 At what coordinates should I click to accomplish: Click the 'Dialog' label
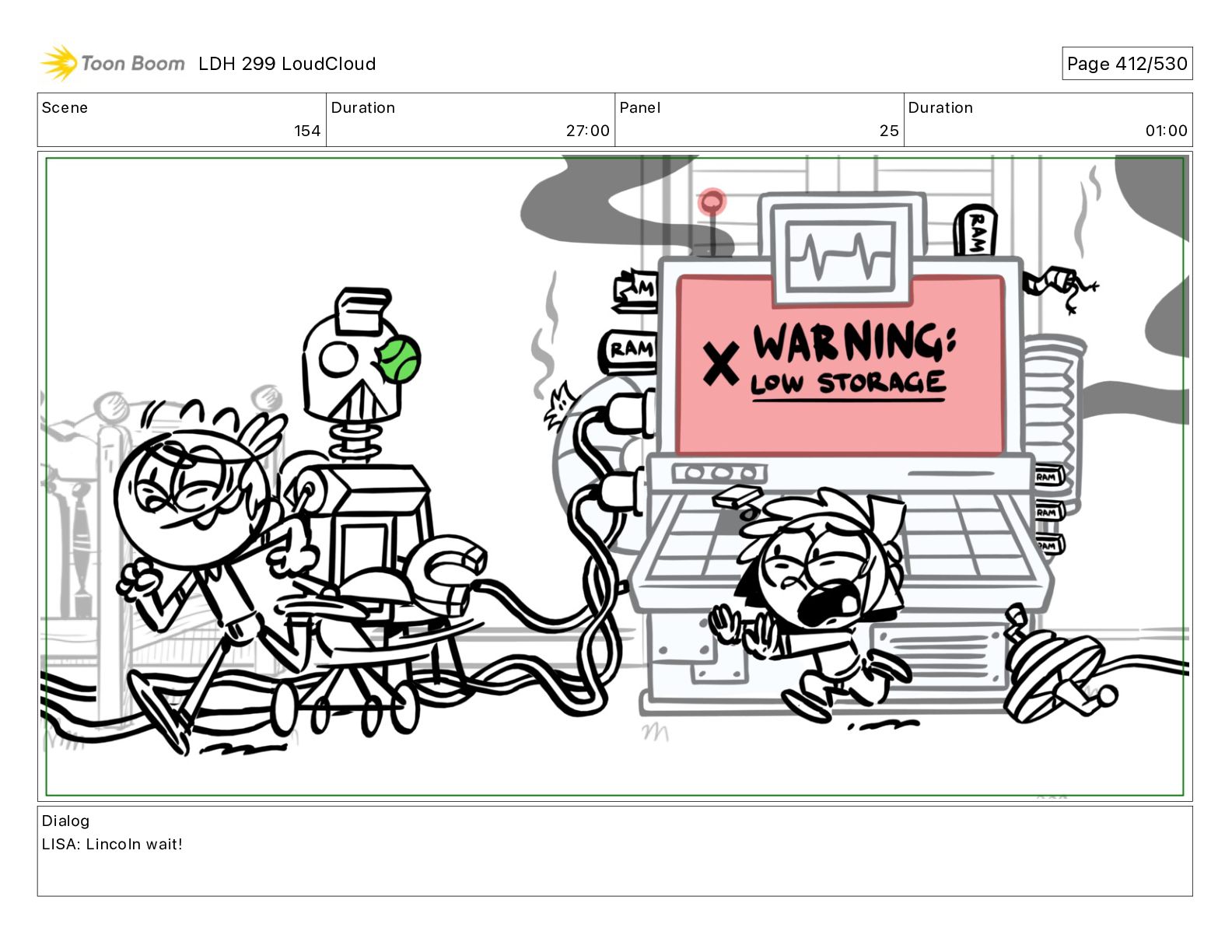pyautogui.click(x=65, y=821)
